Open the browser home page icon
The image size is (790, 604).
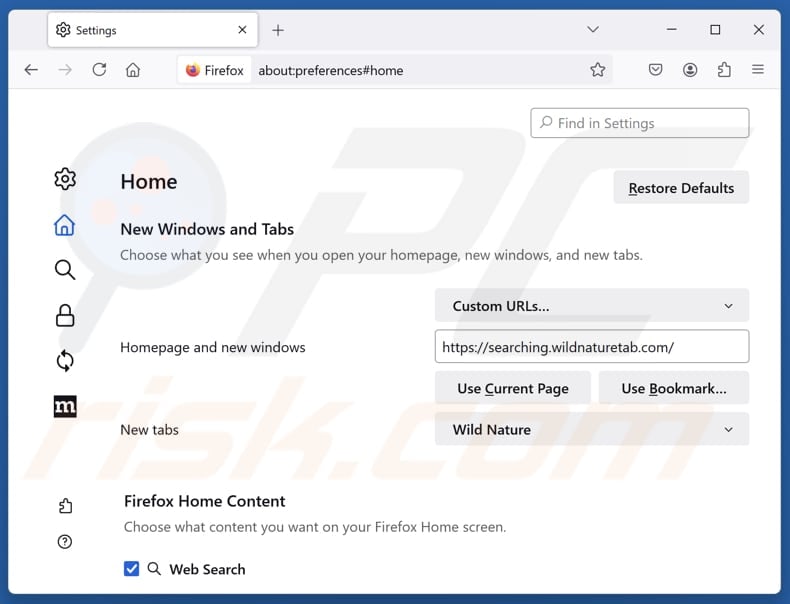133,70
